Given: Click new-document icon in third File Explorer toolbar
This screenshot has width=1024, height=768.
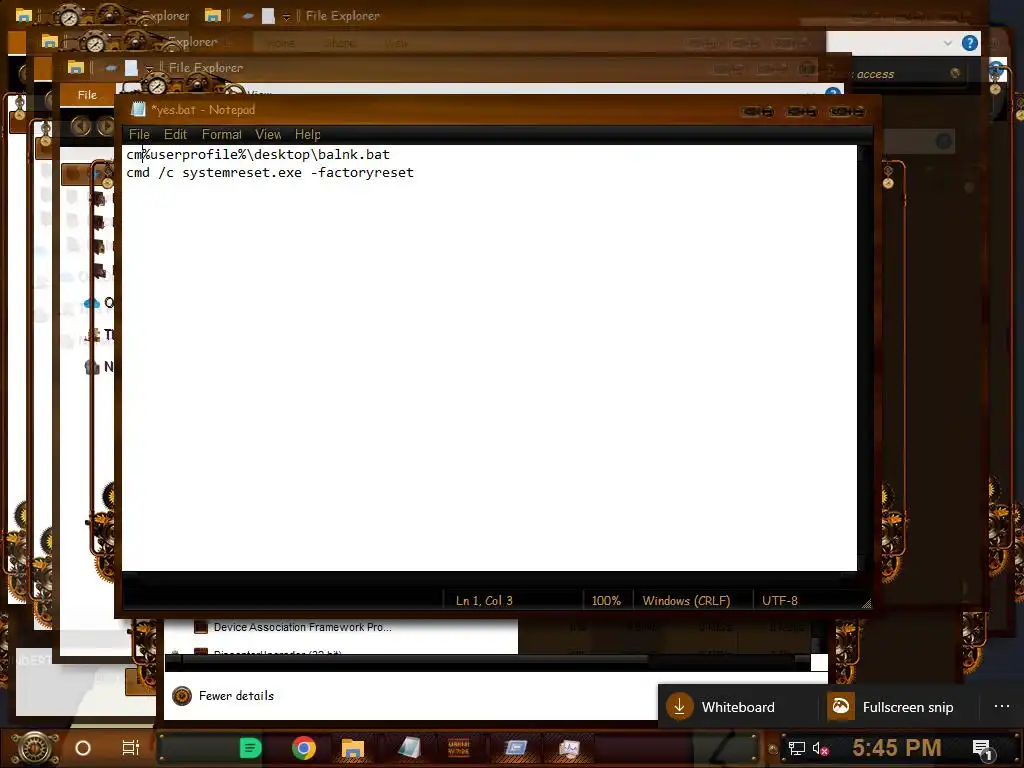Looking at the screenshot, I should click(x=131, y=68).
